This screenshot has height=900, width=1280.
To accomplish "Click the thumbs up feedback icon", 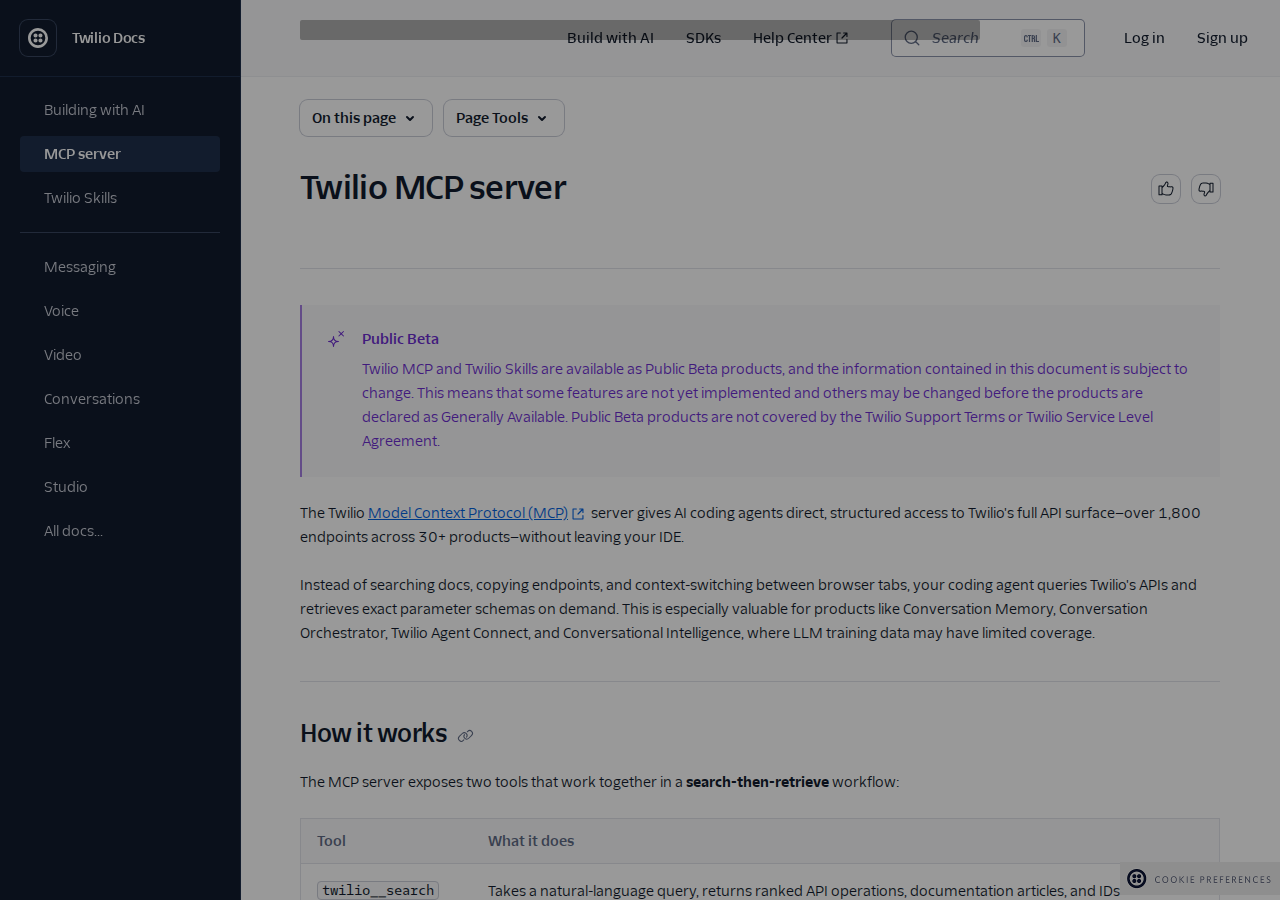I will (x=1166, y=189).
